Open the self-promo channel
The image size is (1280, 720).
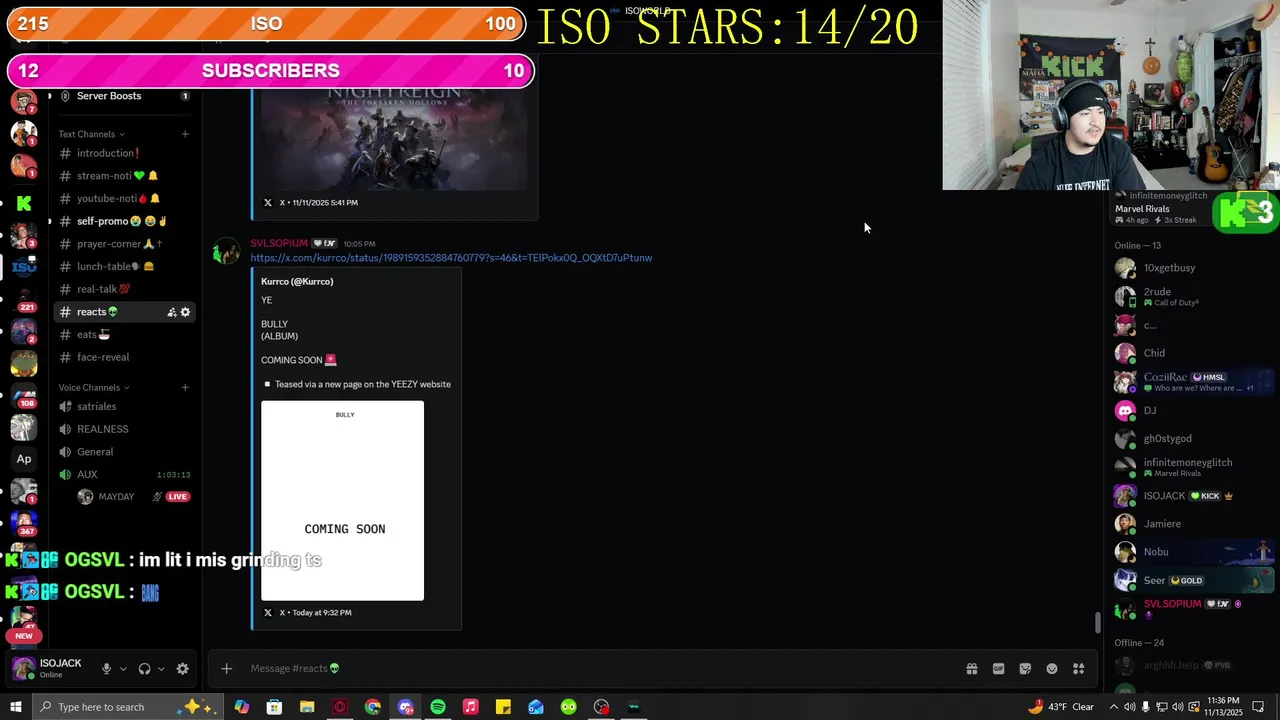click(123, 221)
